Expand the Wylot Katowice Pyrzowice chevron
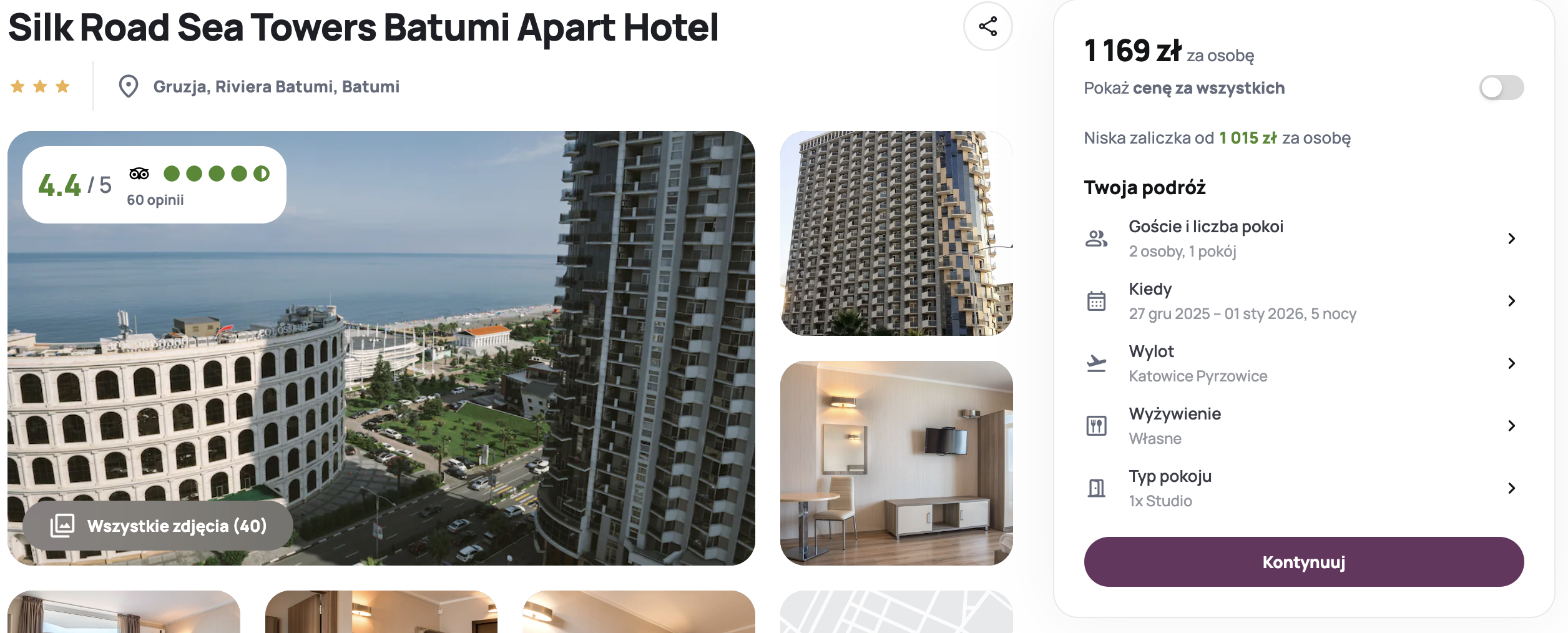 [1511, 363]
